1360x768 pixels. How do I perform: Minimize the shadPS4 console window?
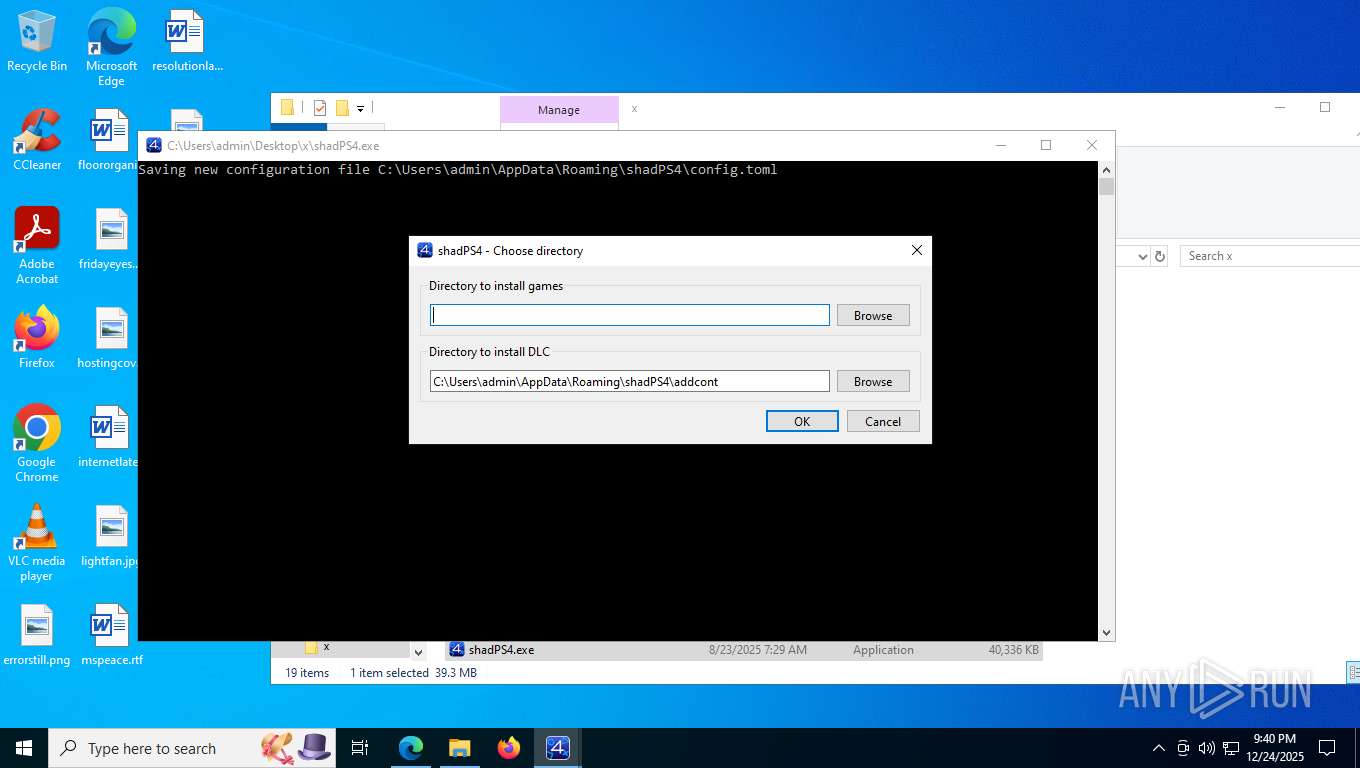click(1001, 145)
